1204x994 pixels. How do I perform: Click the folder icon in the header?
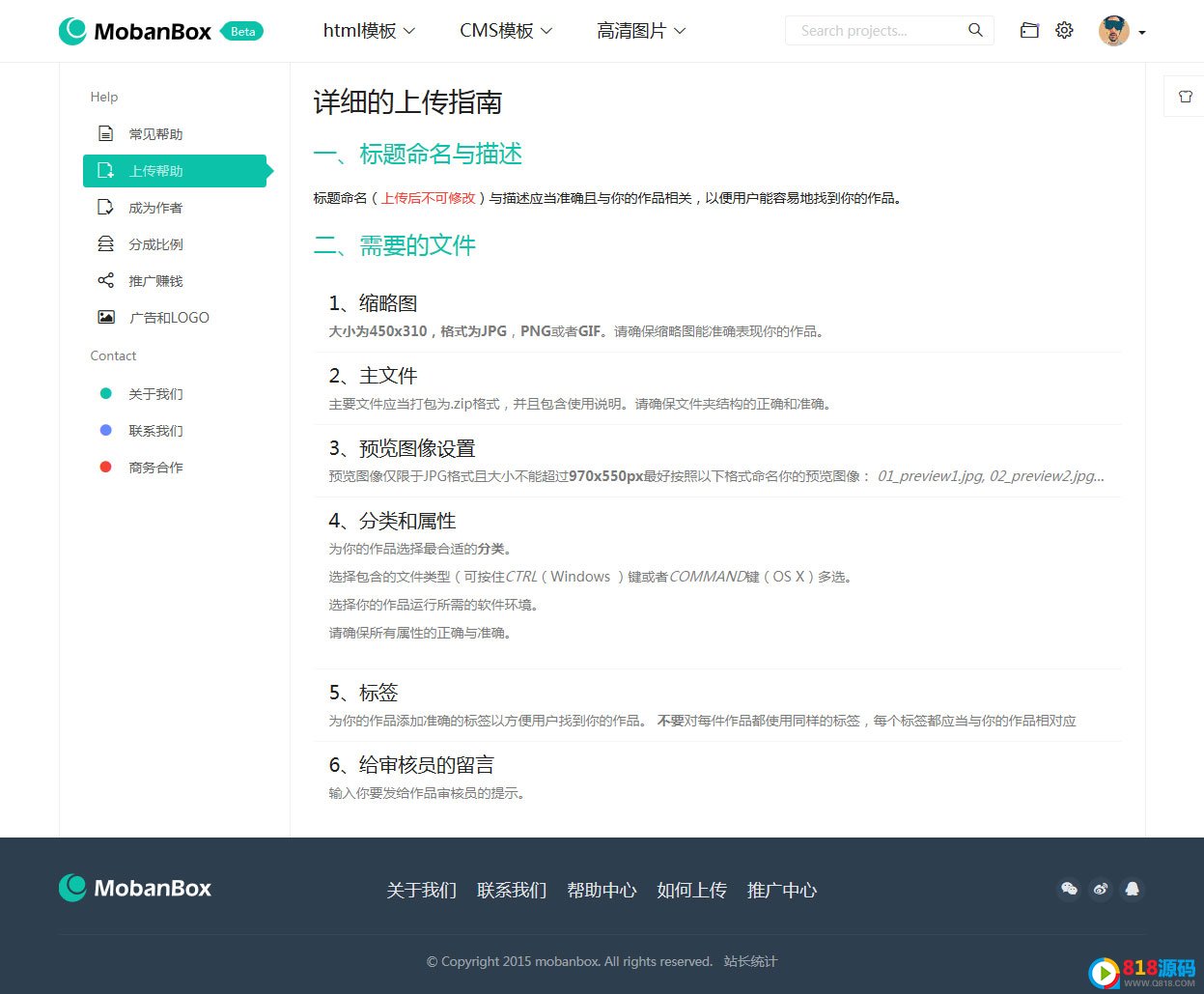(x=1029, y=31)
